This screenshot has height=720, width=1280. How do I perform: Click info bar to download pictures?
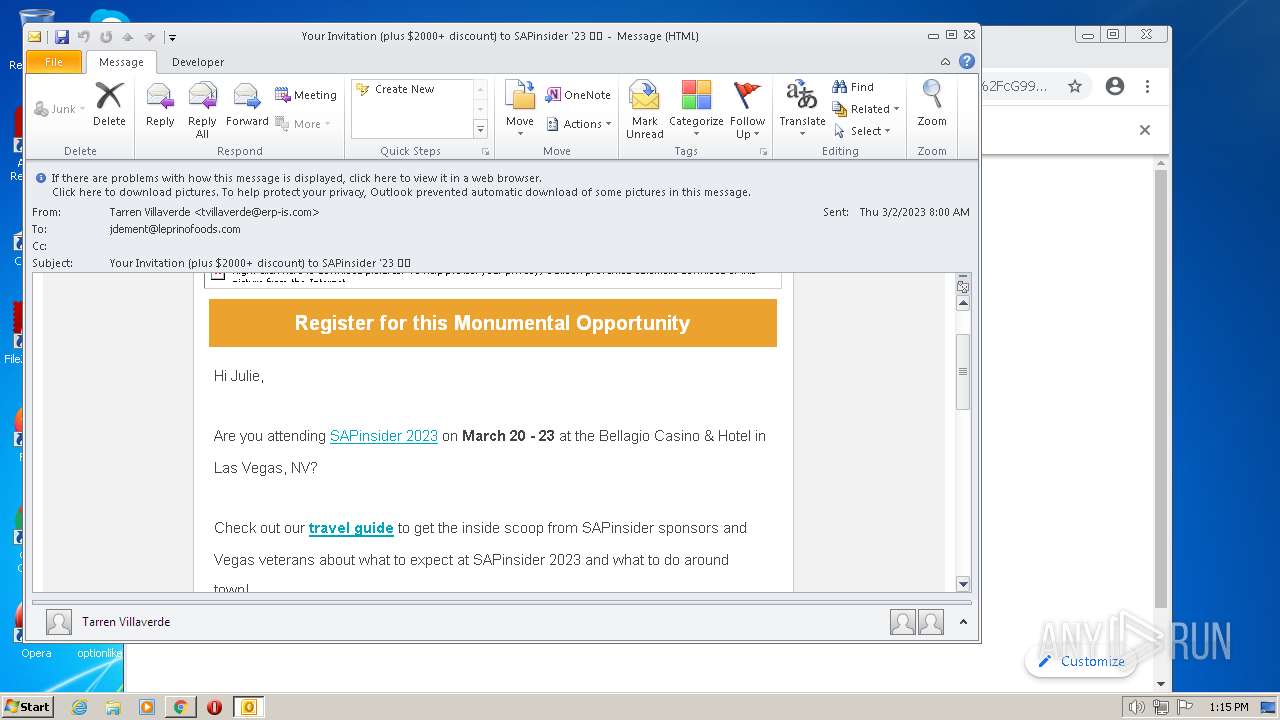click(x=401, y=192)
